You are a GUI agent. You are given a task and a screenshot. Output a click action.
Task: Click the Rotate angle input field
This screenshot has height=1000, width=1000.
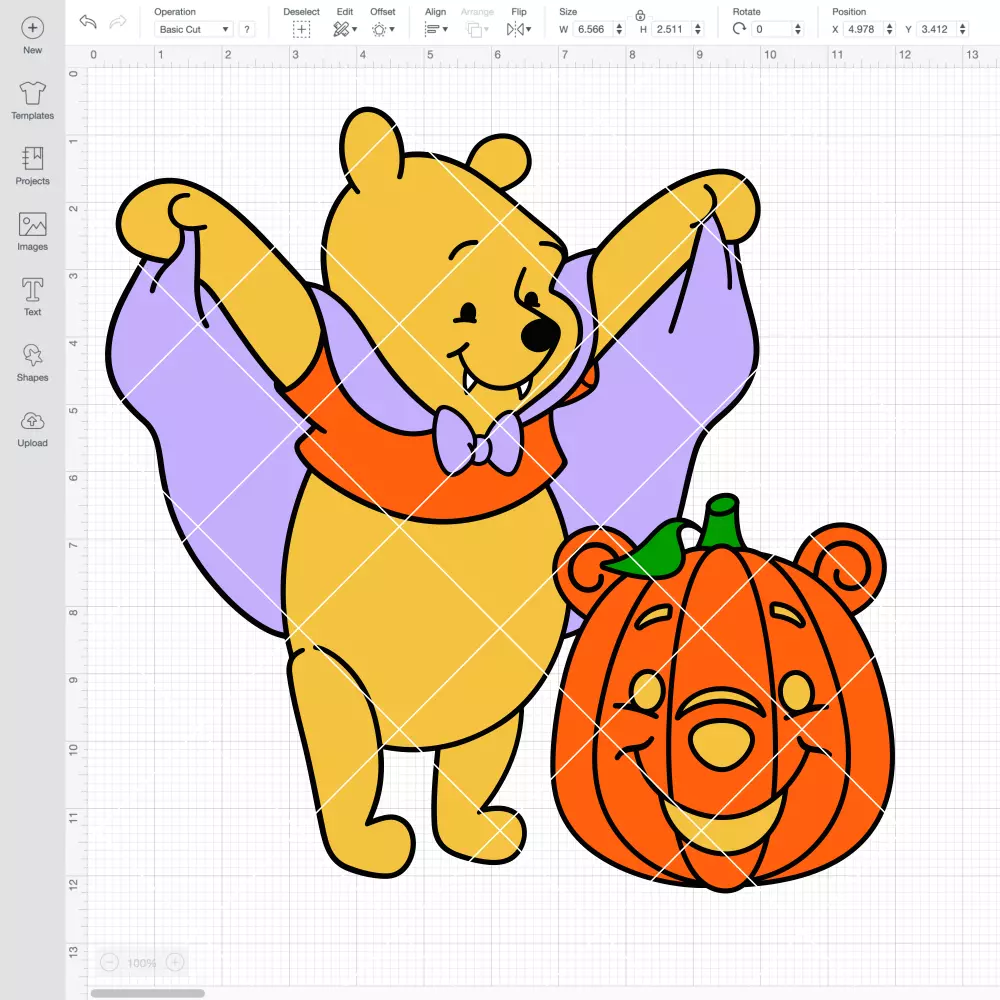(770, 29)
